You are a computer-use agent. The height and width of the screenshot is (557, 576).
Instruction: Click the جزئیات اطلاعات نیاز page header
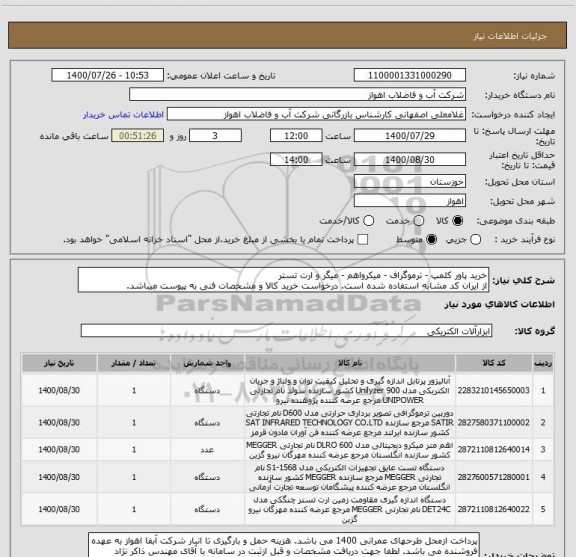click(x=510, y=36)
